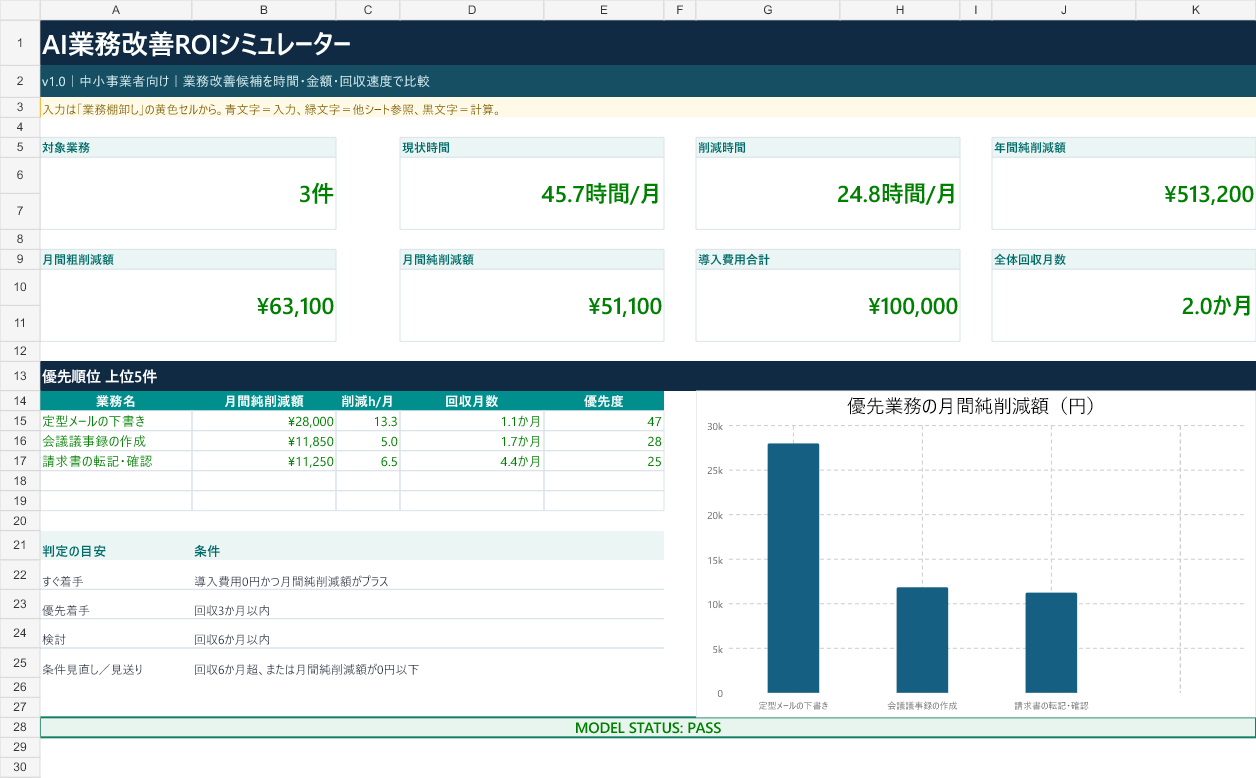Click the 月間純削減額 KPI label
This screenshot has height=778, width=1256.
coord(532,259)
